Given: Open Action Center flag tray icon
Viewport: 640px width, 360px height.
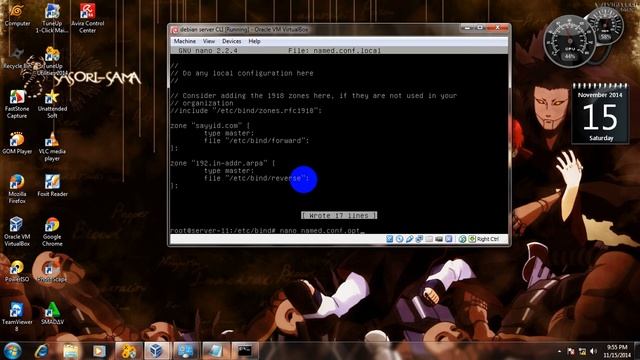Looking at the screenshot, I should (571, 351).
